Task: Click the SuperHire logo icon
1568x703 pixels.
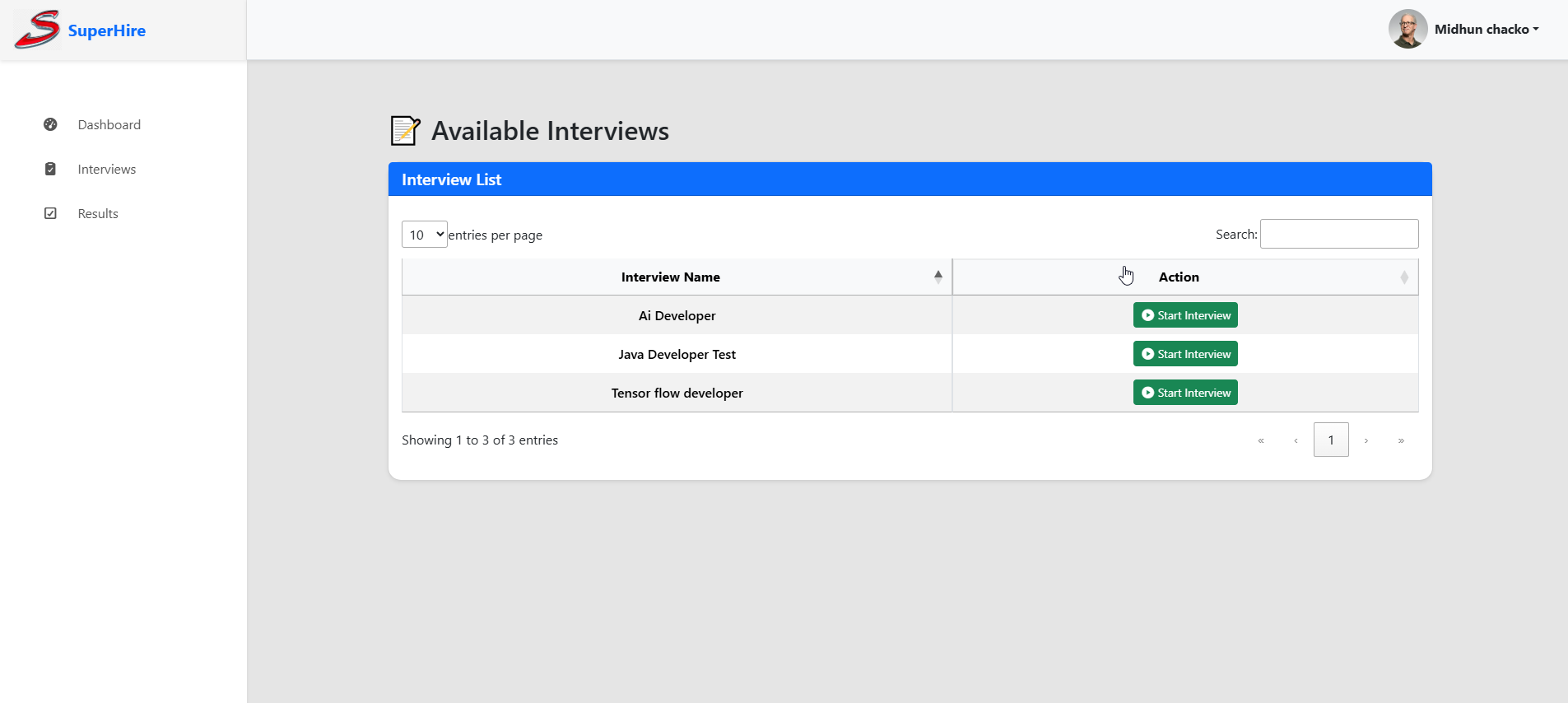Action: [37, 30]
